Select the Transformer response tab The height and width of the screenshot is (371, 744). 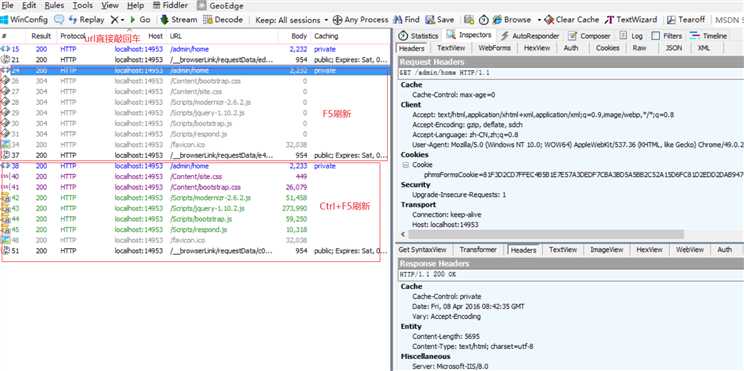click(x=478, y=250)
